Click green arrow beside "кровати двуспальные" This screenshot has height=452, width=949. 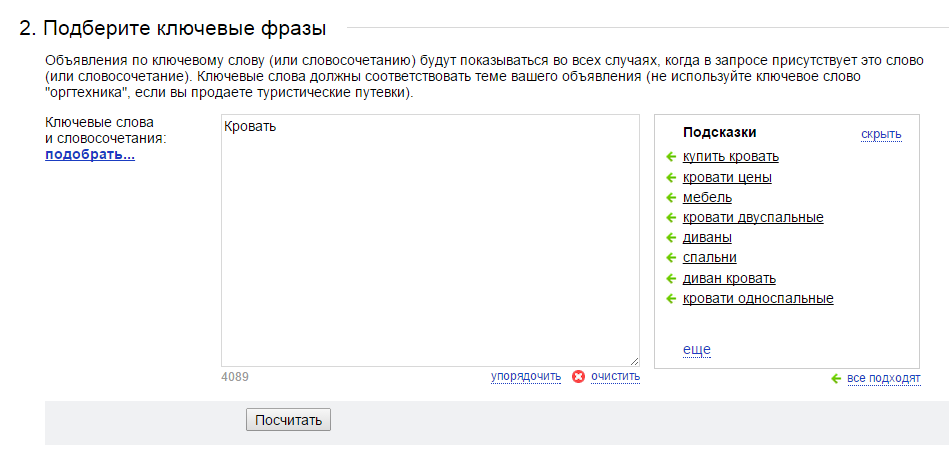click(671, 218)
